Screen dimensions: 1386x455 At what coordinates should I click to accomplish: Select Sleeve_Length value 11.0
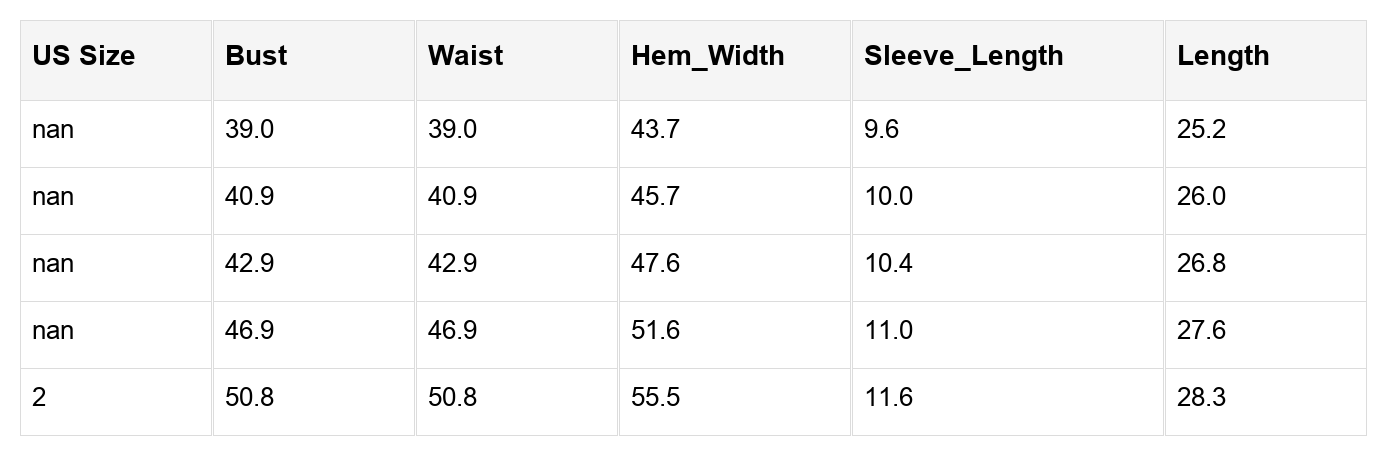(x=888, y=331)
